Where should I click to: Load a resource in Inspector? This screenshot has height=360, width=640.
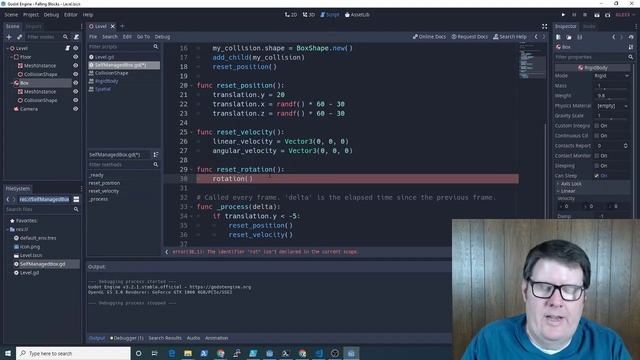pos(569,37)
